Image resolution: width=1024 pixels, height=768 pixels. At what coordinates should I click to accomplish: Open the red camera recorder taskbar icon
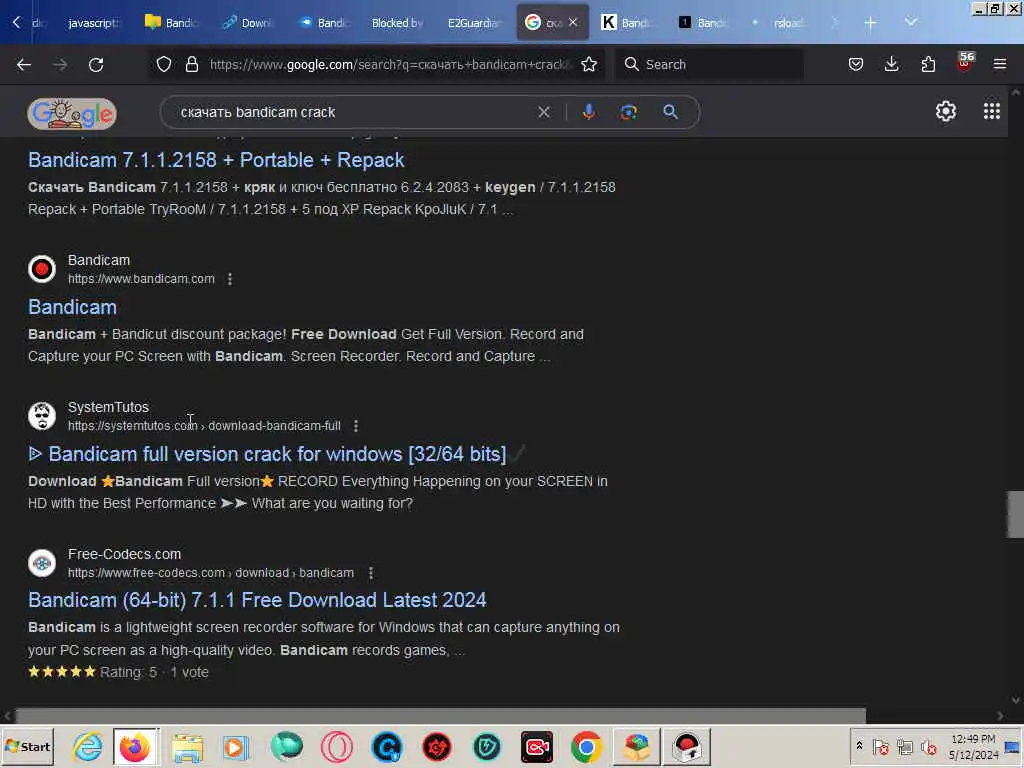[x=536, y=746]
